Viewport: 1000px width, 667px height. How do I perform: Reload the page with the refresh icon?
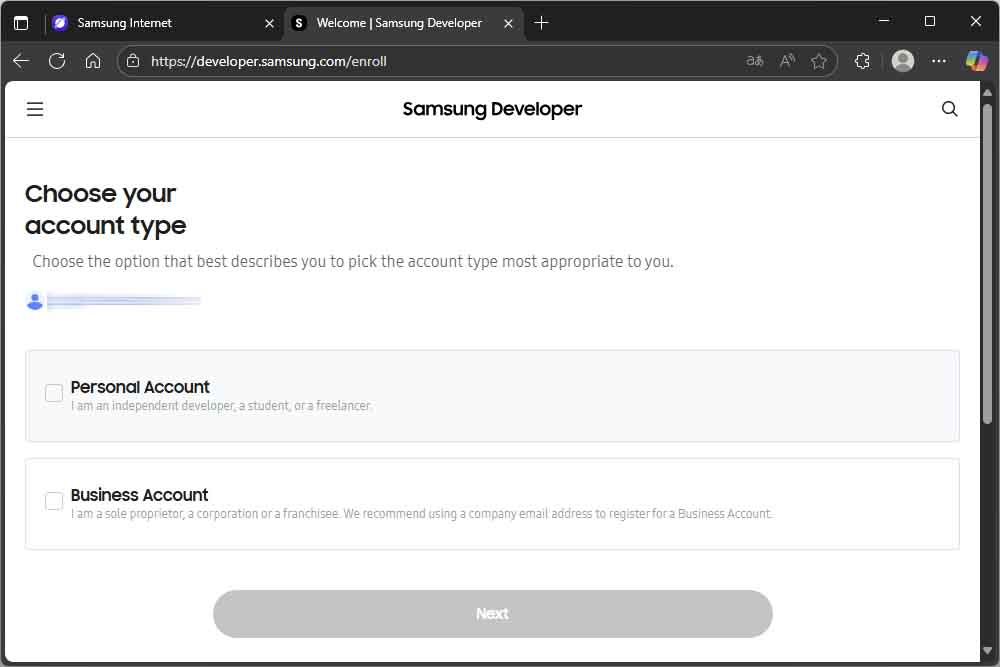tap(57, 61)
